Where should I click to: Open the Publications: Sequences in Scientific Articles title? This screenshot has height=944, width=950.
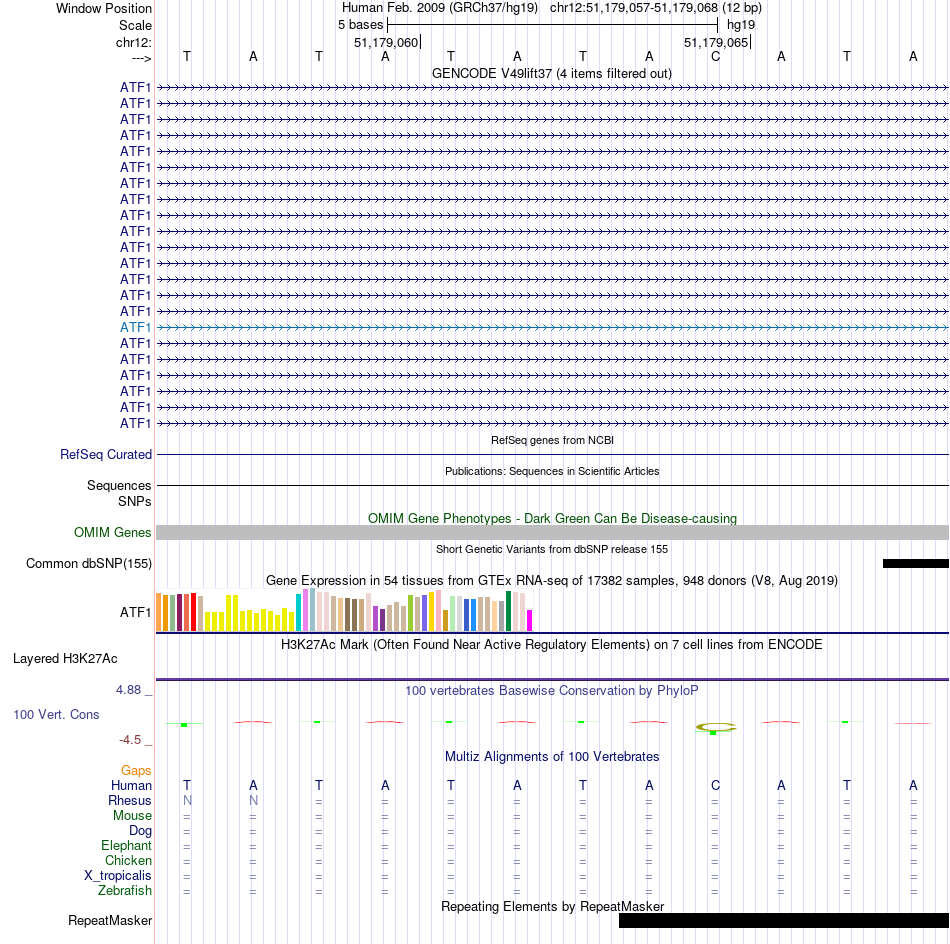[552, 471]
